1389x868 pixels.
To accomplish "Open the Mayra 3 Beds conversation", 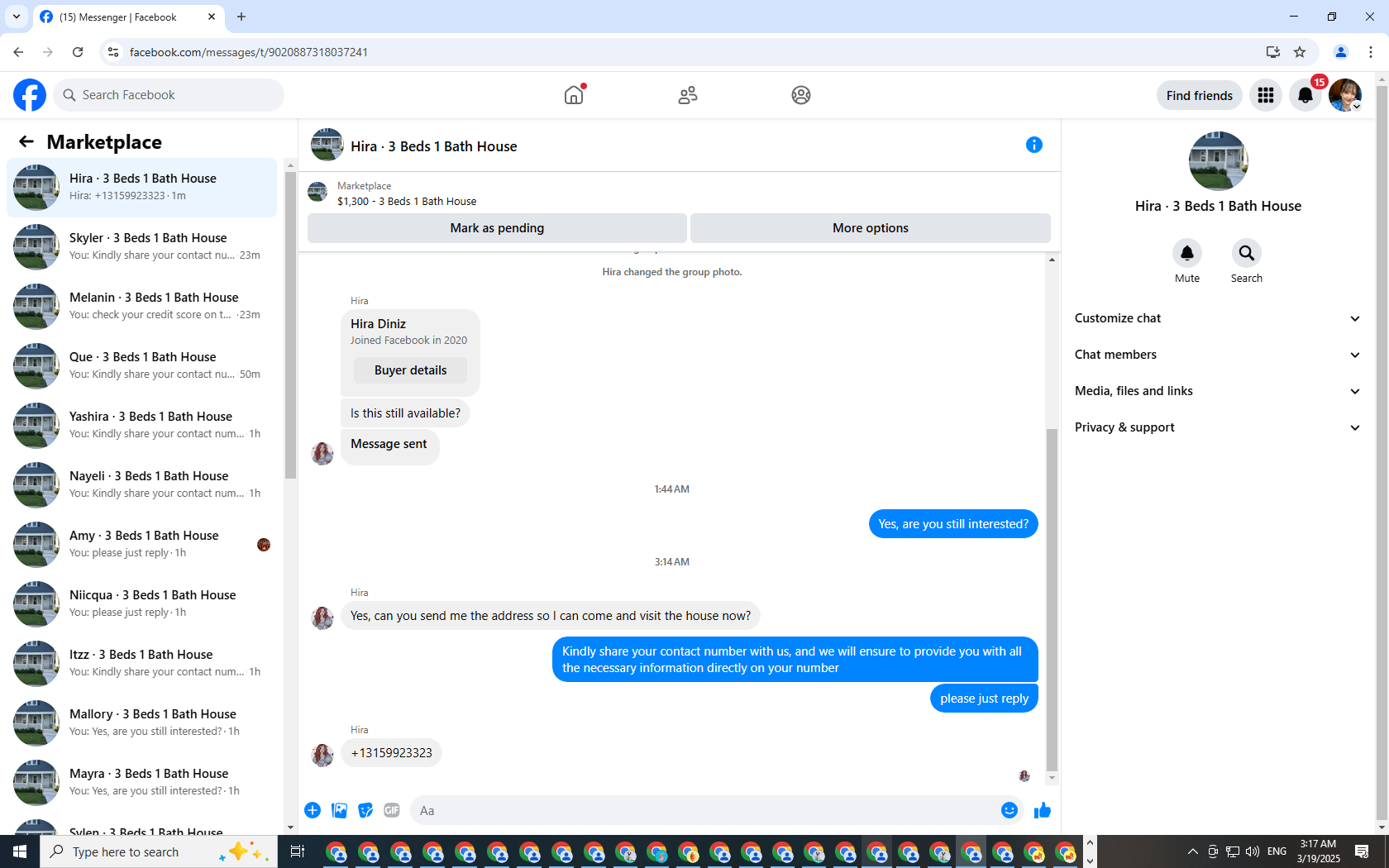I will (x=142, y=783).
